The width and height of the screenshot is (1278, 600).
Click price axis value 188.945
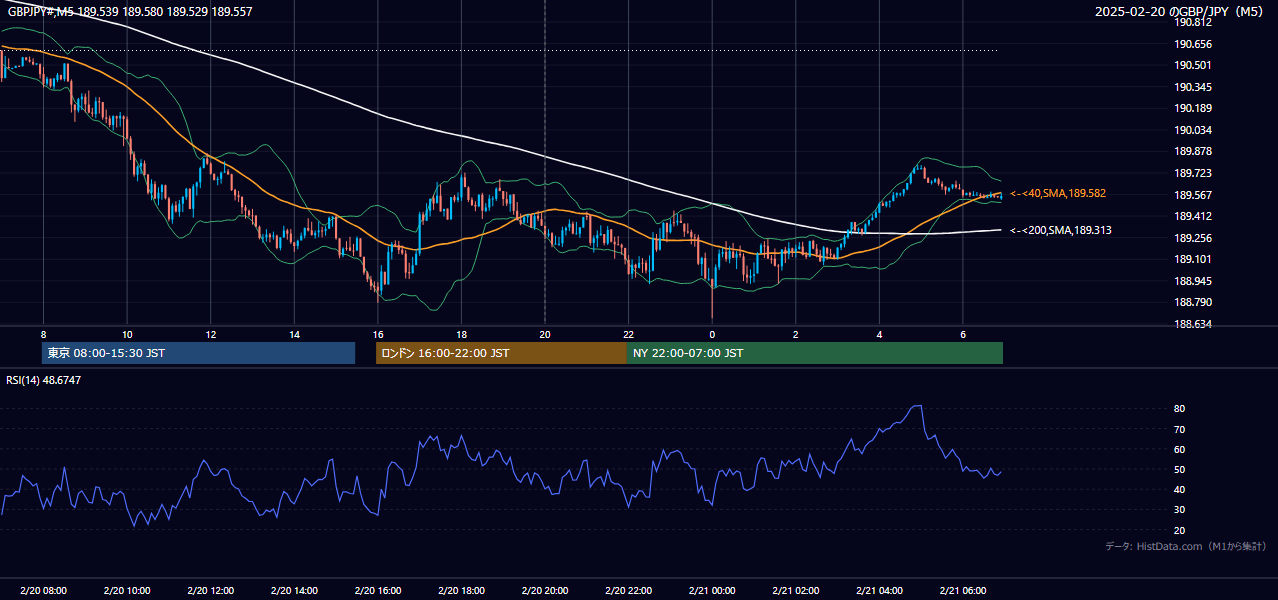(1193, 281)
